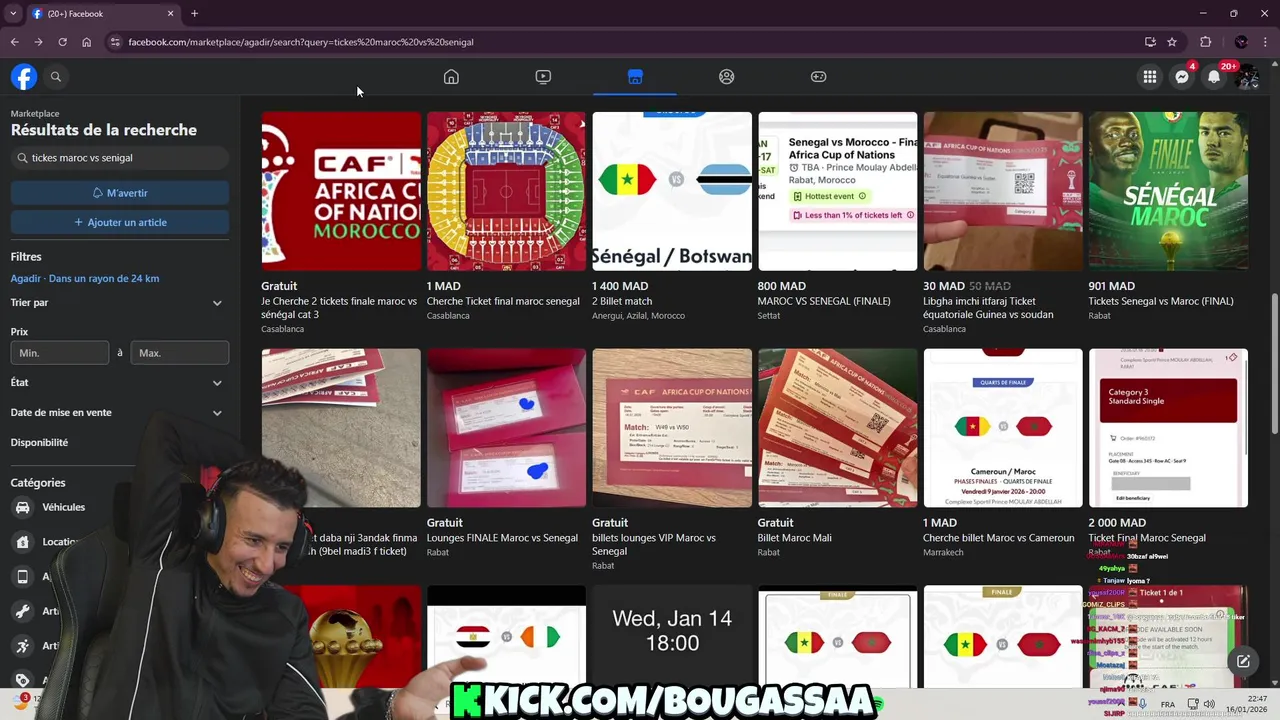This screenshot has width=1280, height=720.
Task: Open the 901 MAD Tickets Senegal vs Maroc listing
Action: 1168,215
